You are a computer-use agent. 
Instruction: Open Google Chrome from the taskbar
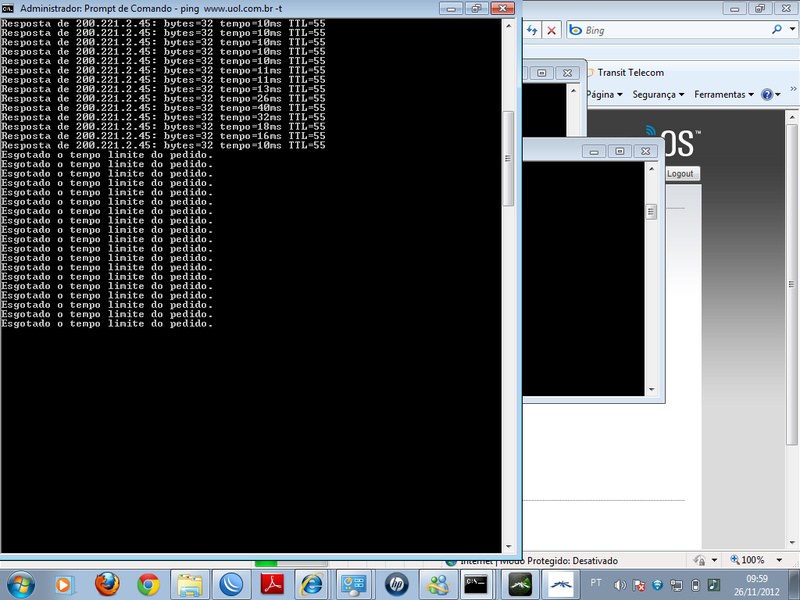pos(148,585)
